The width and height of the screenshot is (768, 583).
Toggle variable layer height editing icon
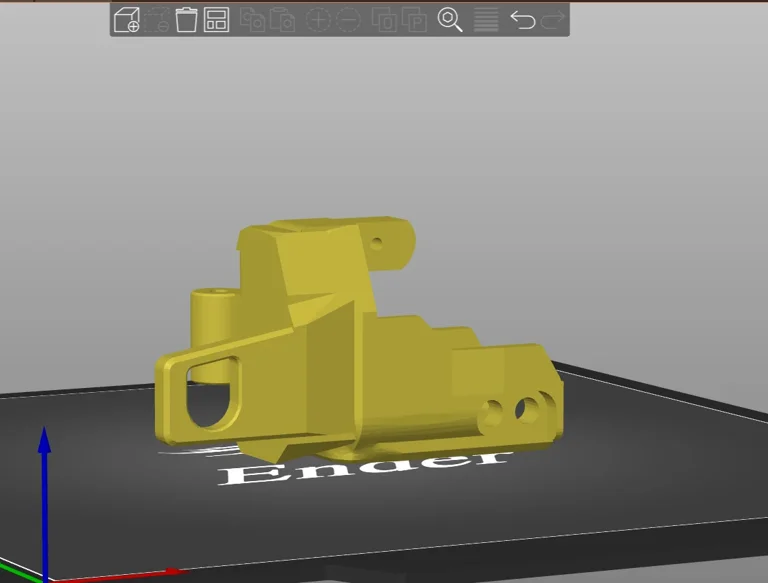[486, 20]
